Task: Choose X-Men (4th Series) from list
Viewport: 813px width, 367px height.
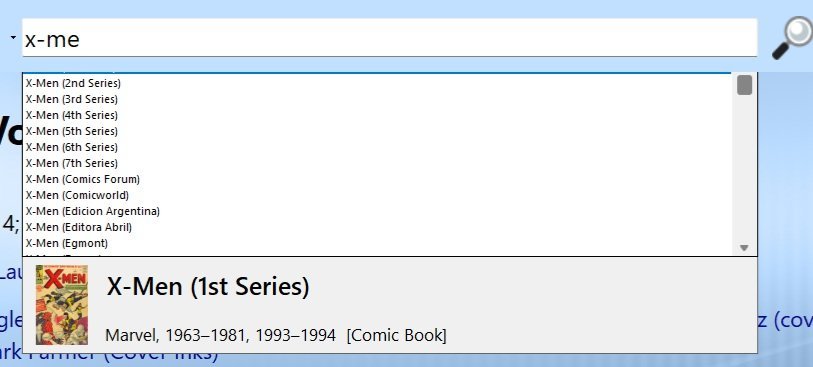Action: click(377, 115)
